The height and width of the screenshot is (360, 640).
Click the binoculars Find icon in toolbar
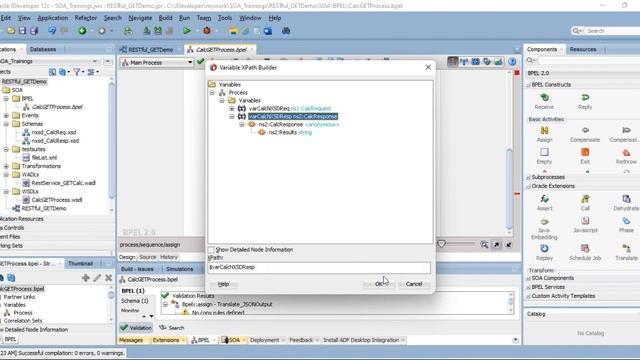point(286,31)
